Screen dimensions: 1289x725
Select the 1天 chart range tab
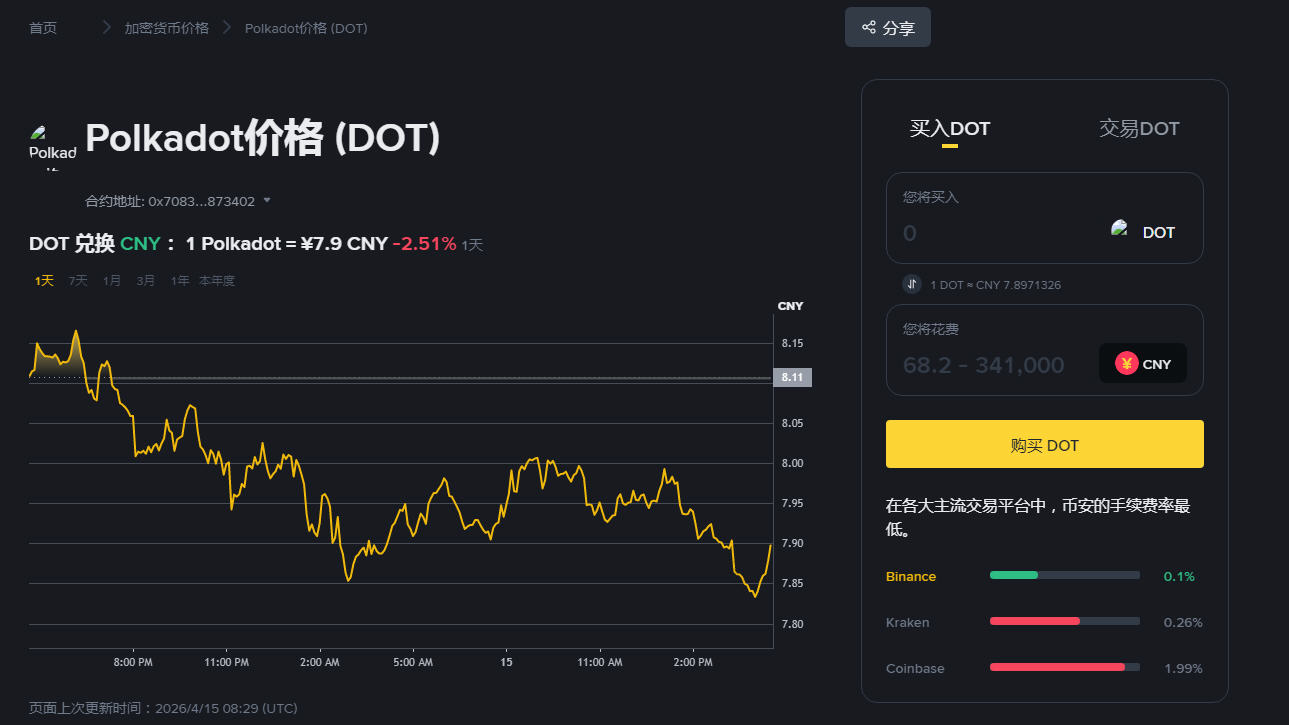pyautogui.click(x=44, y=281)
